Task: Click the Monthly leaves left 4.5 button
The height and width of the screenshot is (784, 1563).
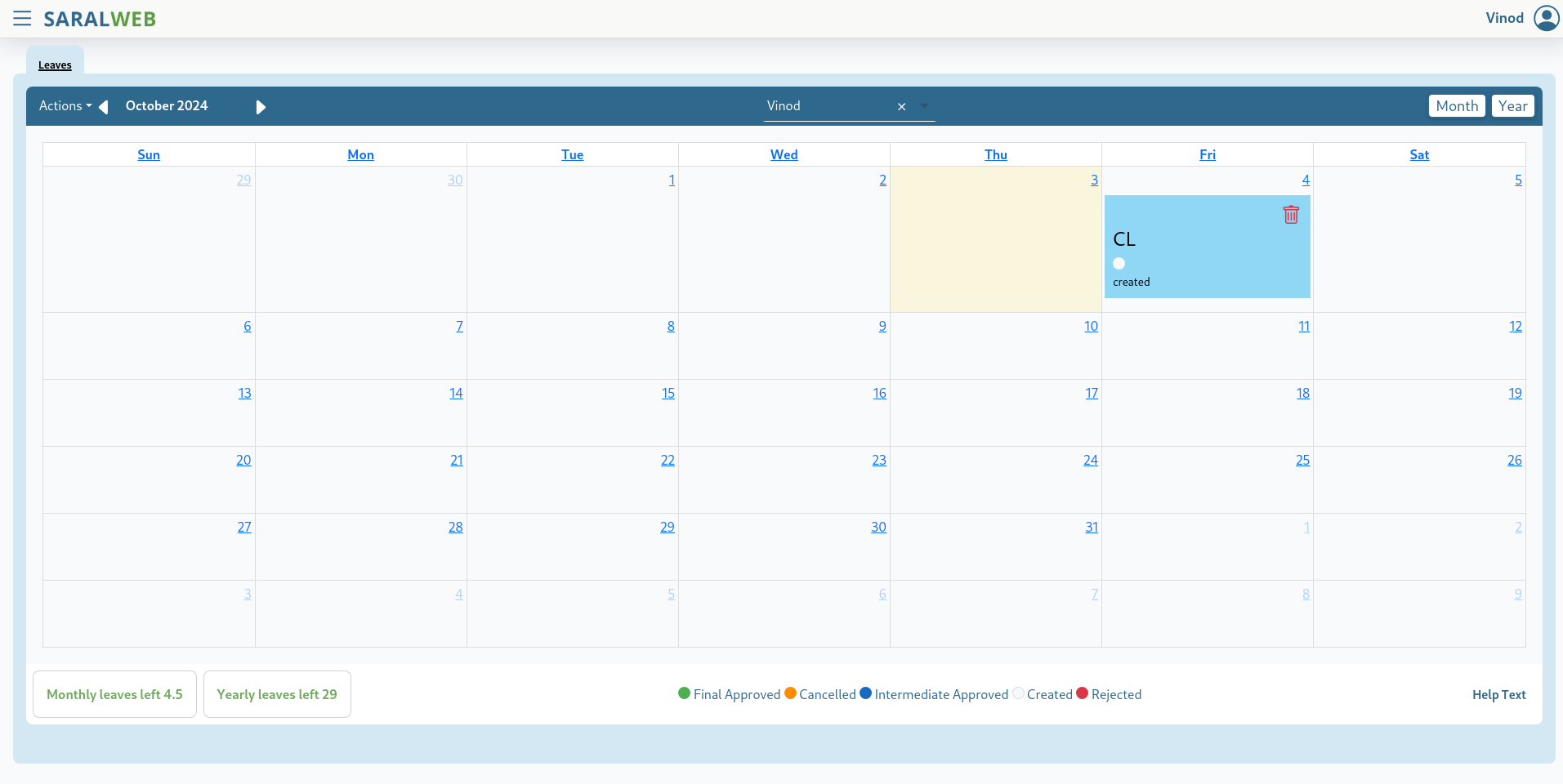Action: pos(114,694)
